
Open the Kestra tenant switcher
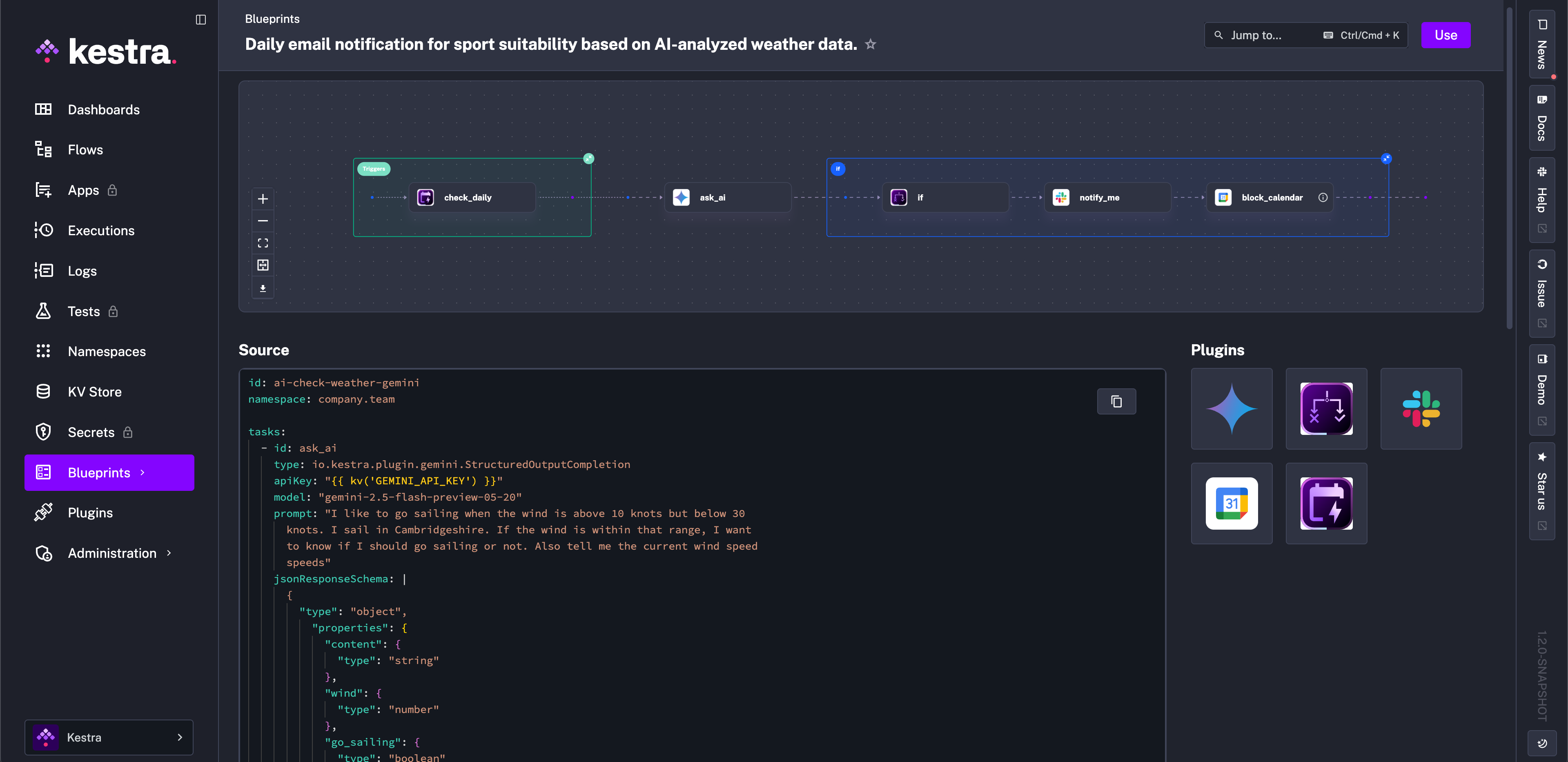(109, 737)
